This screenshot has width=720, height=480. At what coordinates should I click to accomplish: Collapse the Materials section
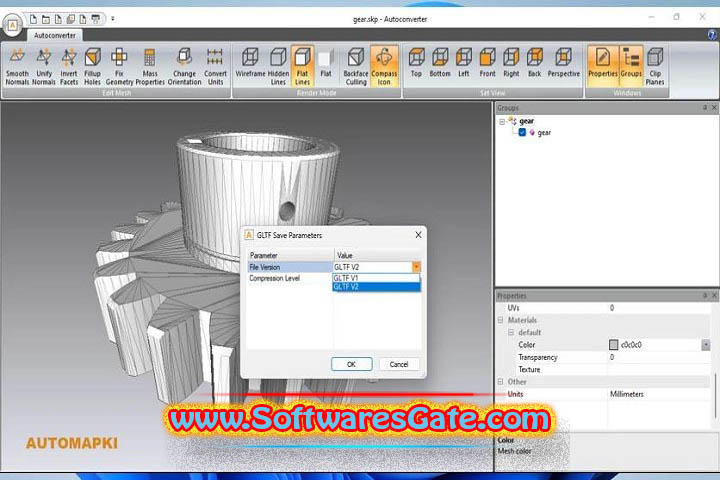click(501, 320)
